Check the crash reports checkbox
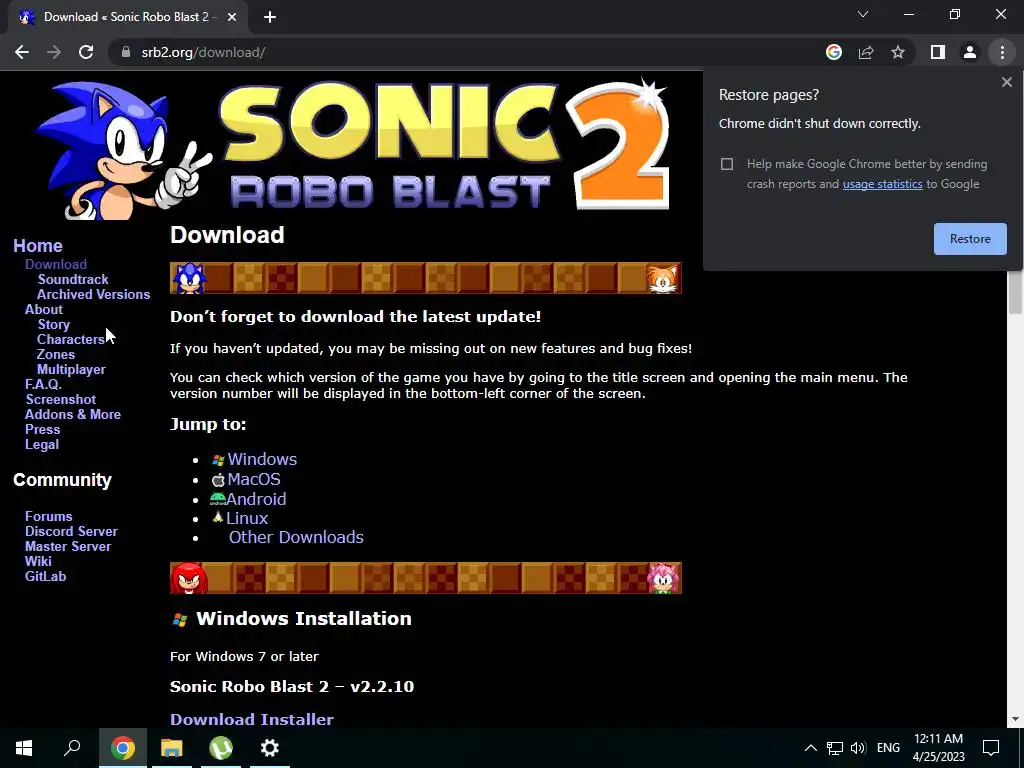The height and width of the screenshot is (768, 1024). pyautogui.click(x=727, y=164)
